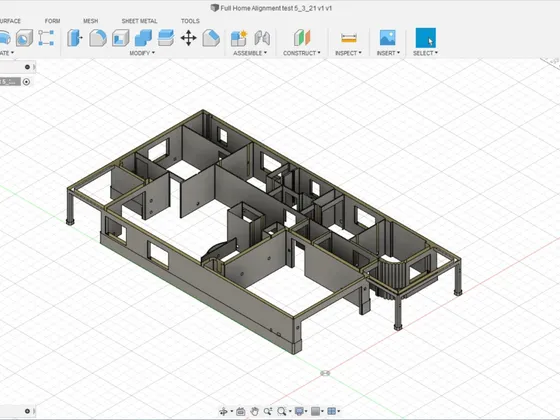Go to the SHEET METAL tab

point(139,21)
